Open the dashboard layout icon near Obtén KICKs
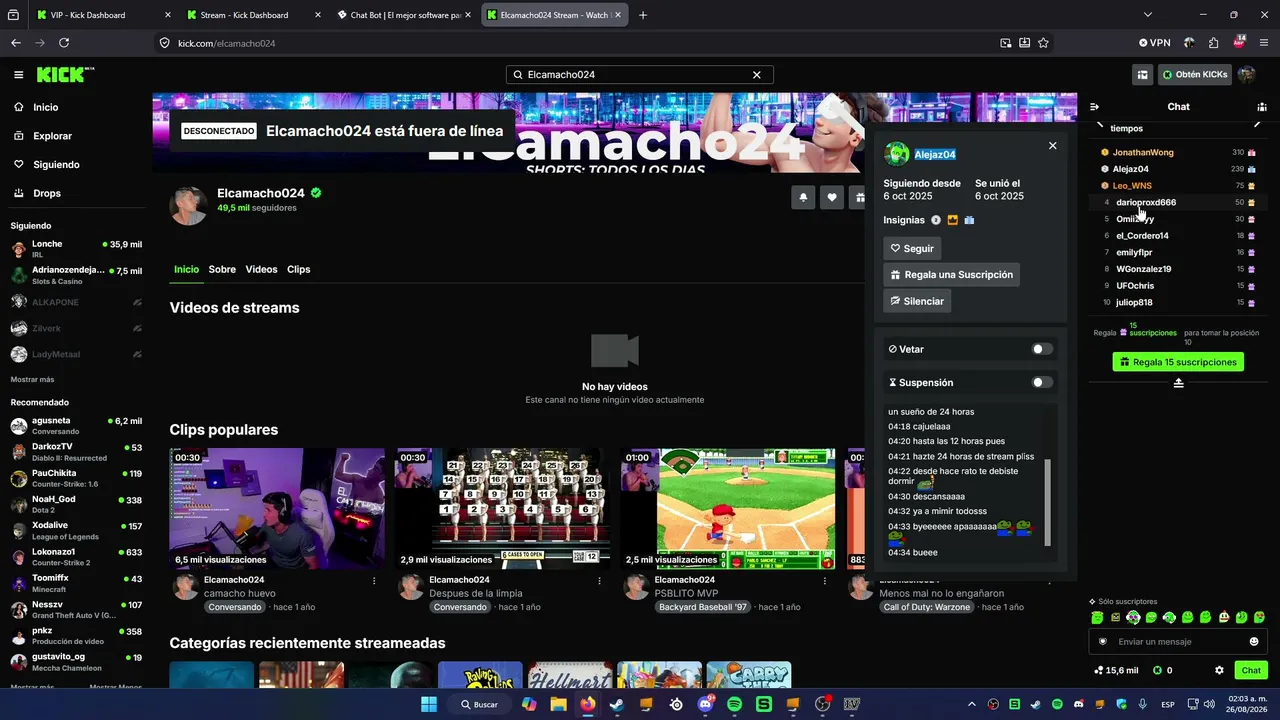The height and width of the screenshot is (720, 1280). (x=1142, y=75)
